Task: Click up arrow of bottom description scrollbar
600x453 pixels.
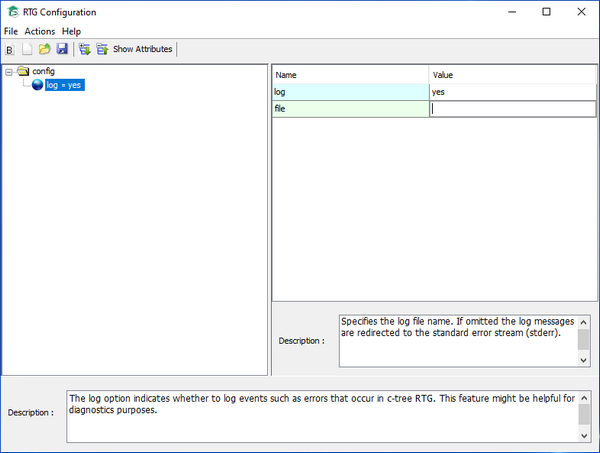Action: pos(584,398)
